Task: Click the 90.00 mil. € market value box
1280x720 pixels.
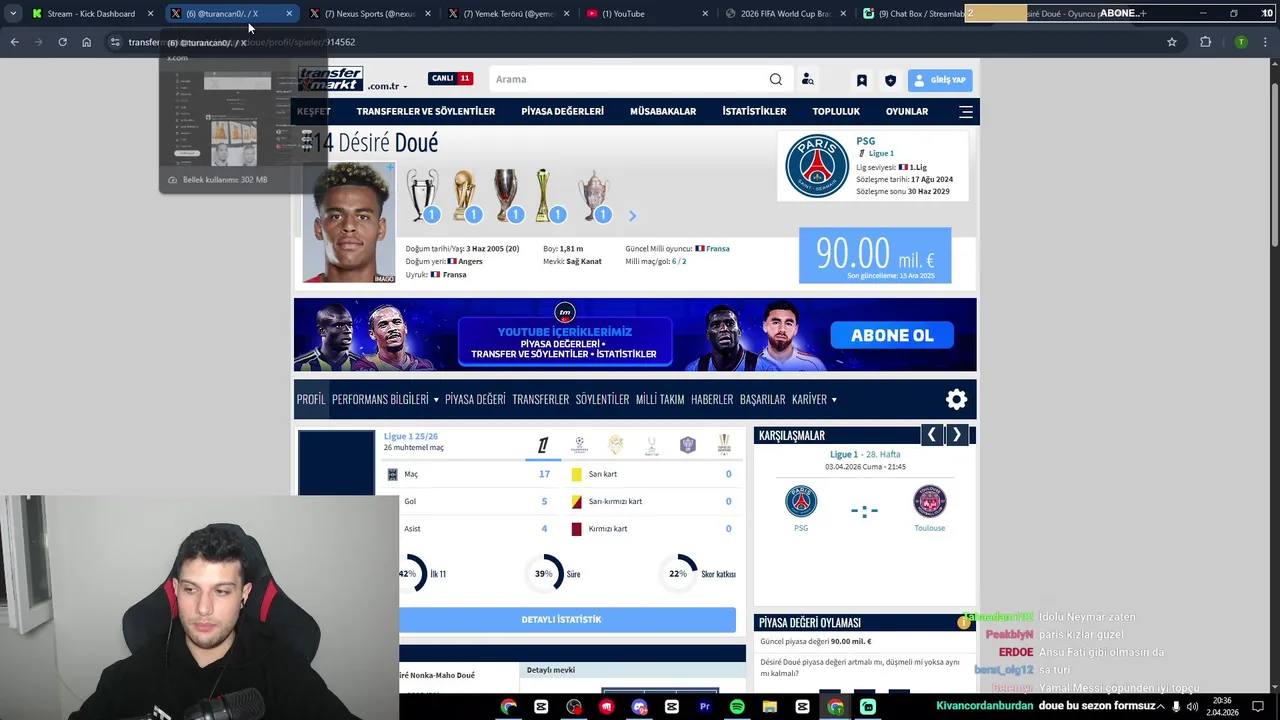Action: (875, 255)
